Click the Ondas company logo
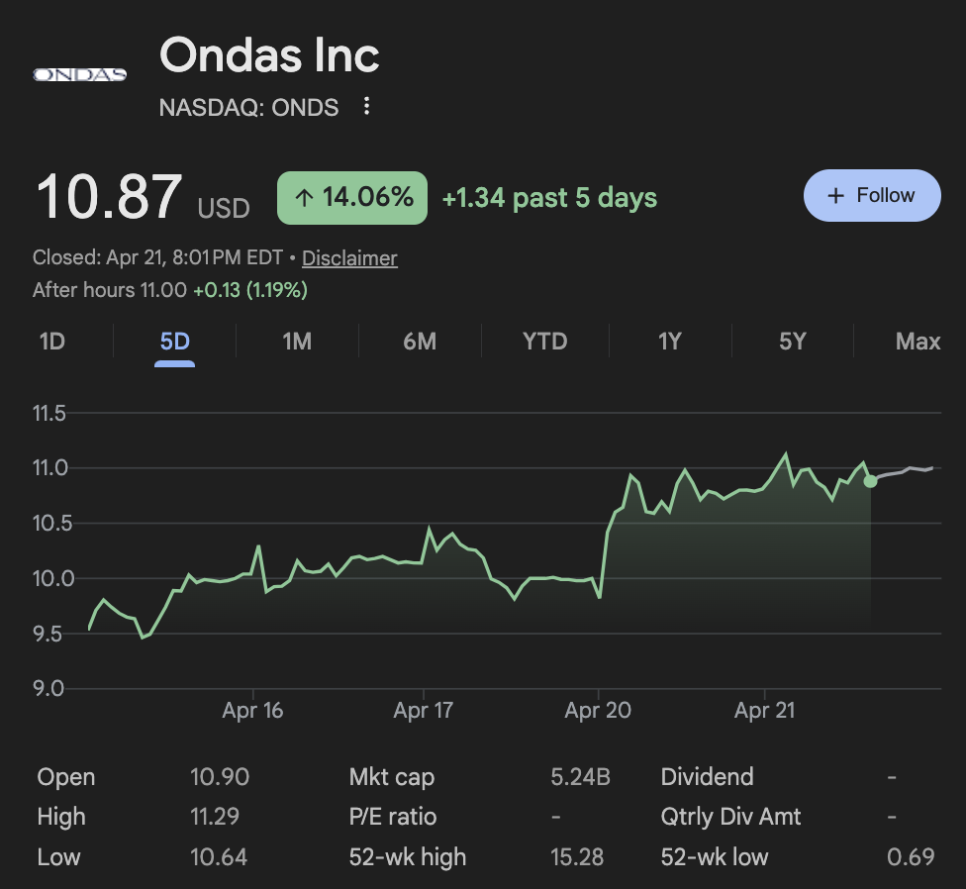 80,74
